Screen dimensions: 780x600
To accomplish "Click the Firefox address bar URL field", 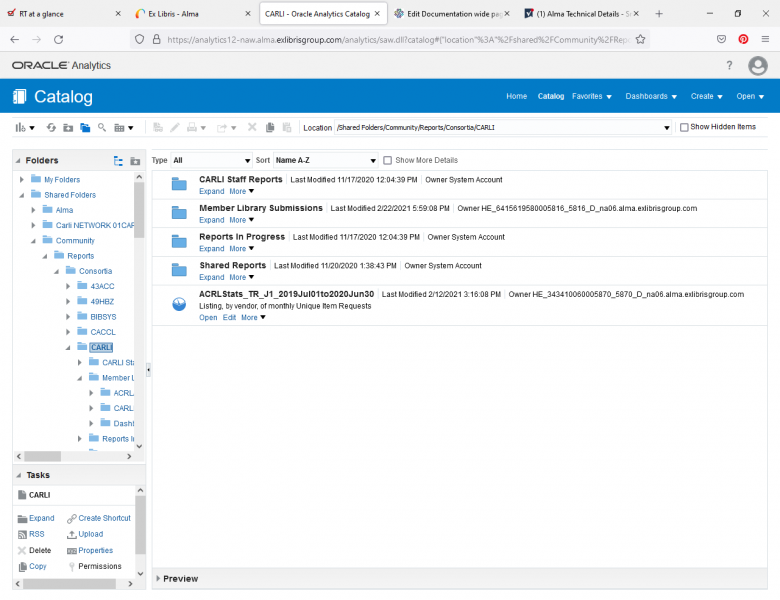I will (x=398, y=39).
